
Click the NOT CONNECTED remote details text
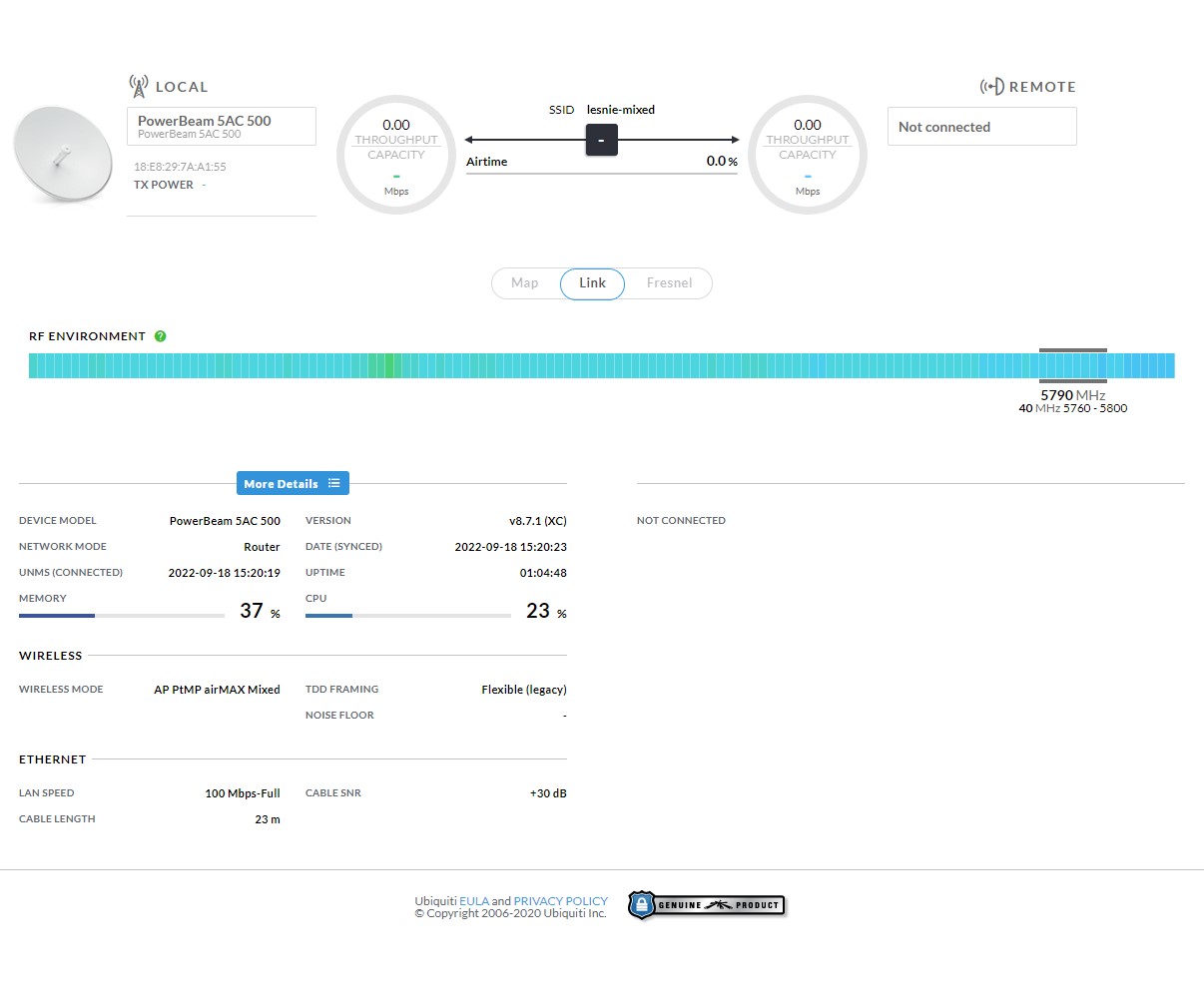point(681,521)
